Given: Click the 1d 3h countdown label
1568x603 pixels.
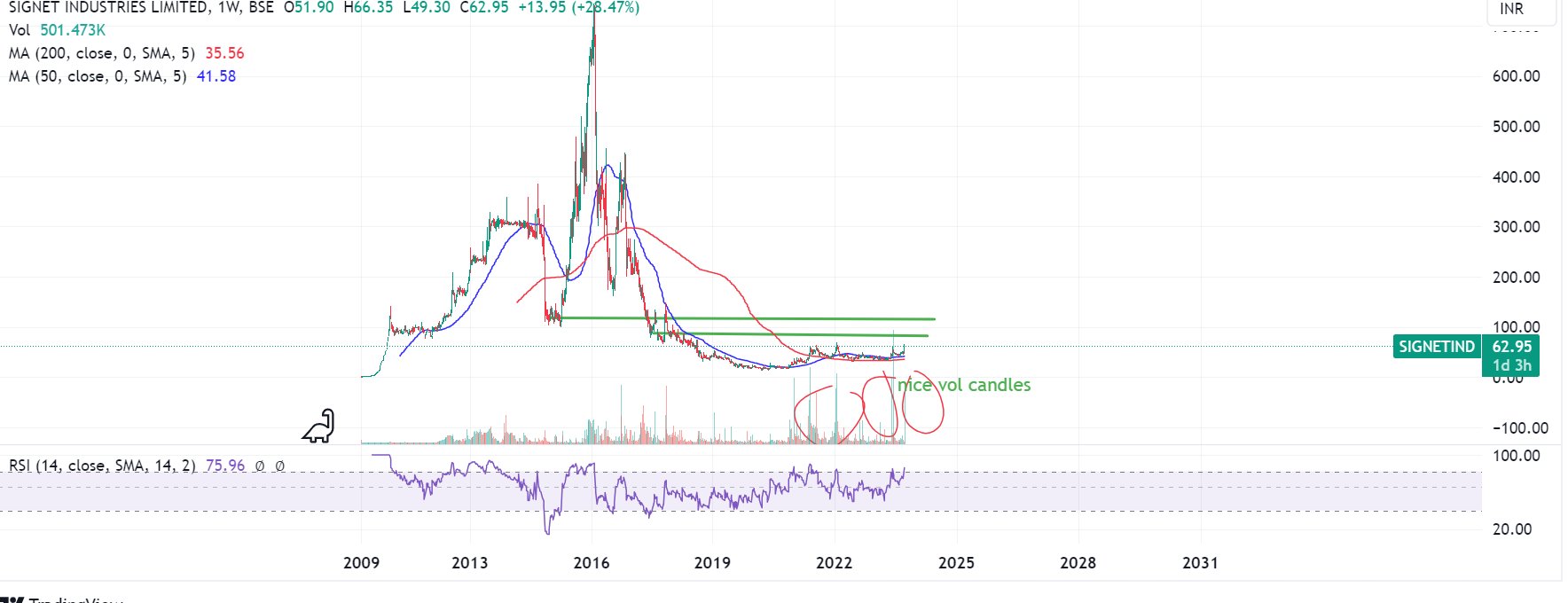Looking at the screenshot, I should [1511, 365].
